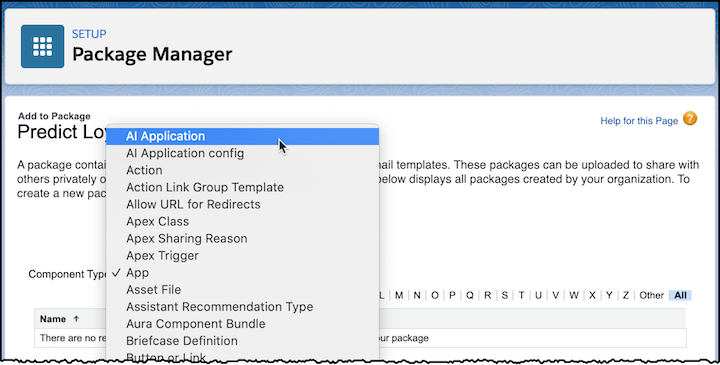Filter the list by letter P

click(x=452, y=295)
